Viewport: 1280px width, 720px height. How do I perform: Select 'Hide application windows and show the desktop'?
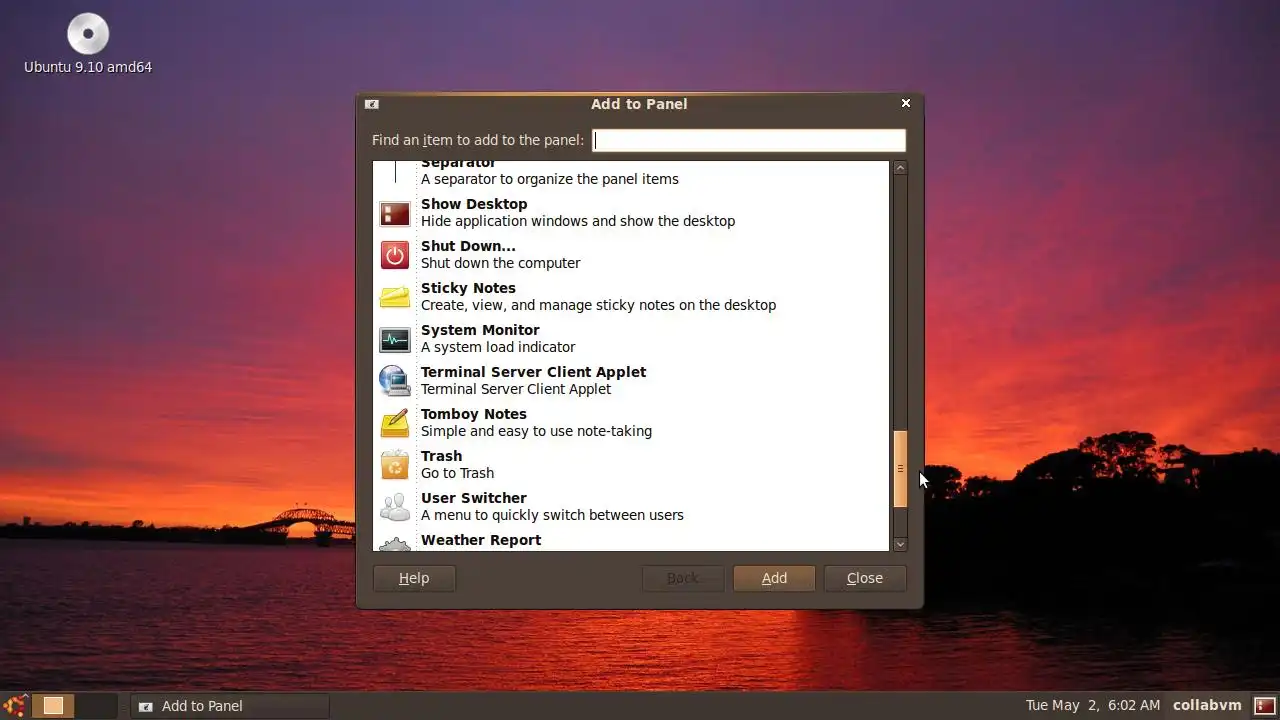click(x=578, y=221)
